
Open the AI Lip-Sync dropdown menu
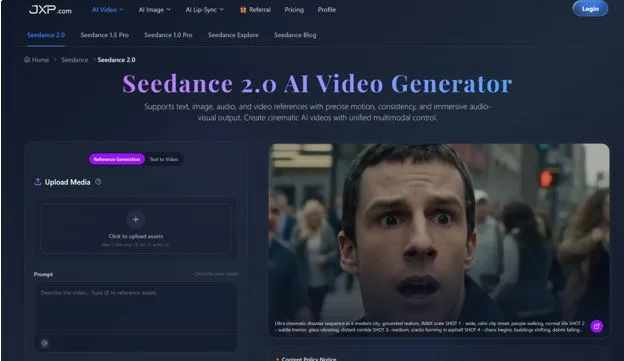[205, 10]
